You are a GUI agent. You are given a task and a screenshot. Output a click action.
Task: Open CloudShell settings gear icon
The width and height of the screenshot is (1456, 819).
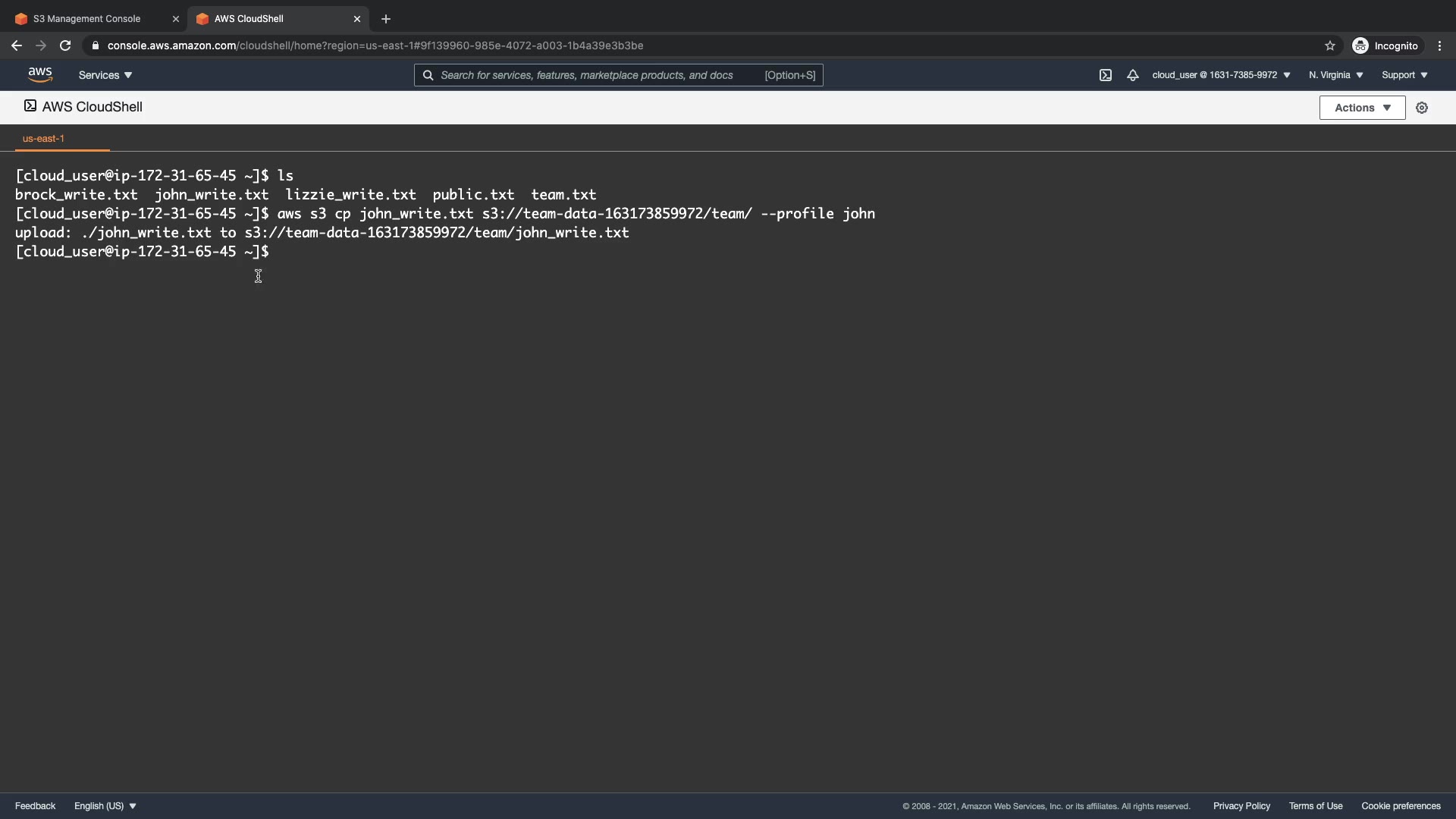[1422, 108]
